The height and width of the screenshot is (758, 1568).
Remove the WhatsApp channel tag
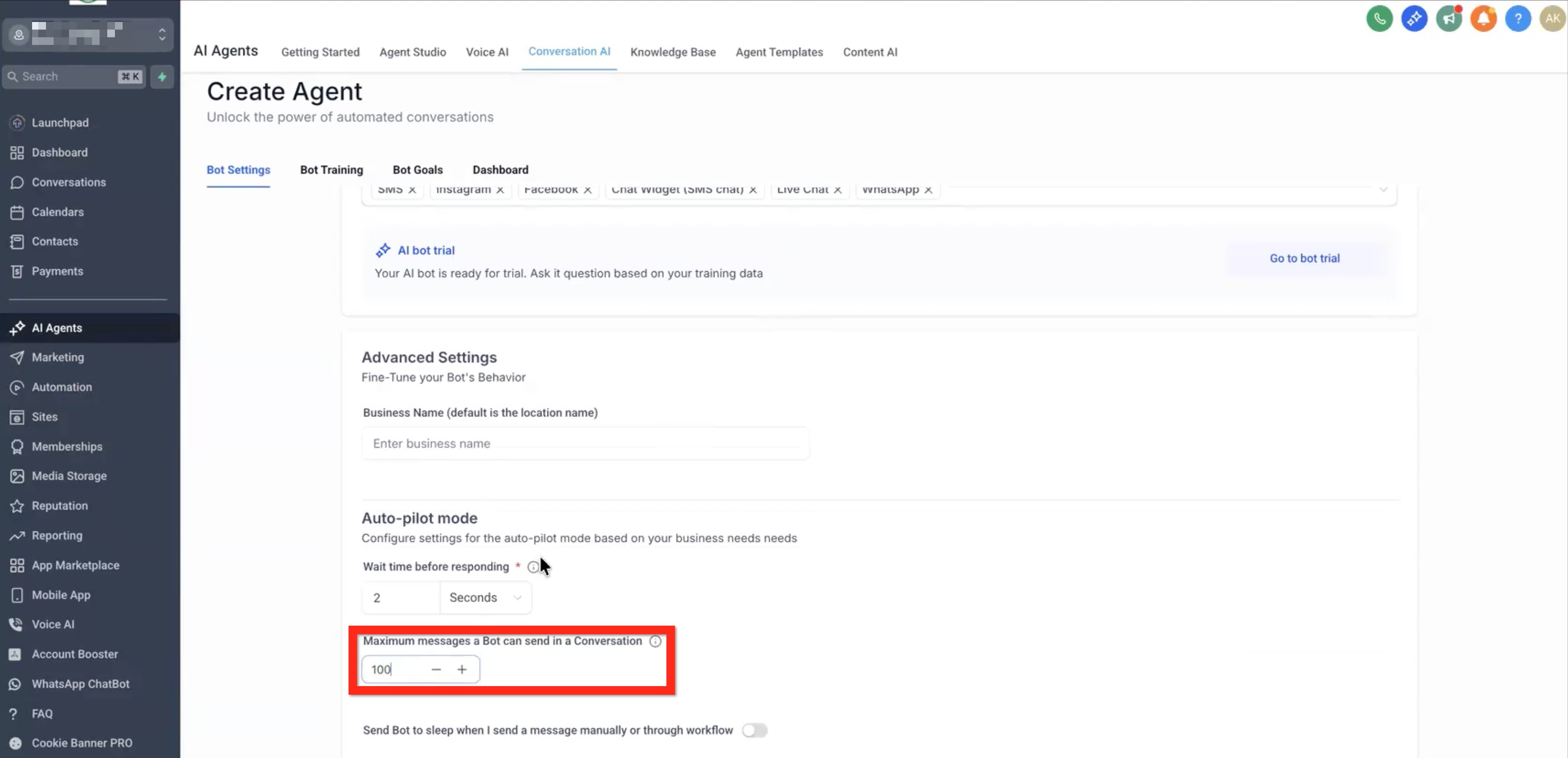928,190
